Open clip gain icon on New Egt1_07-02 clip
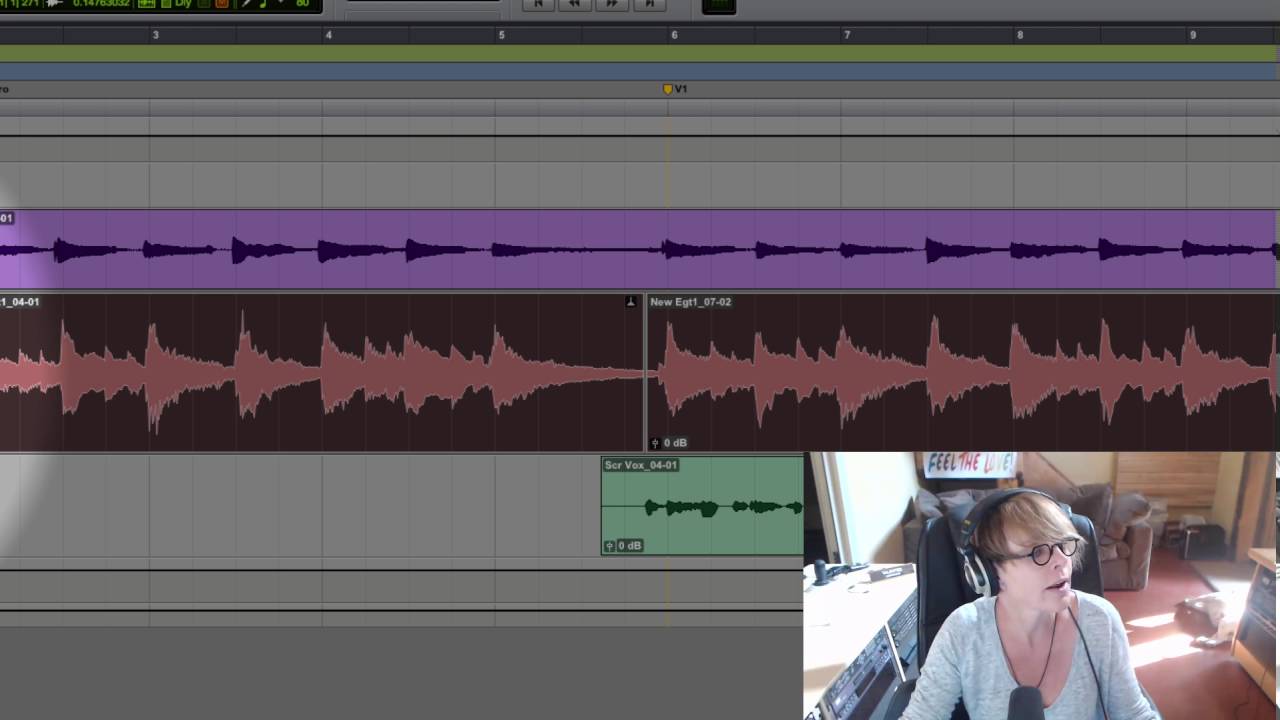1280x720 pixels. point(656,443)
